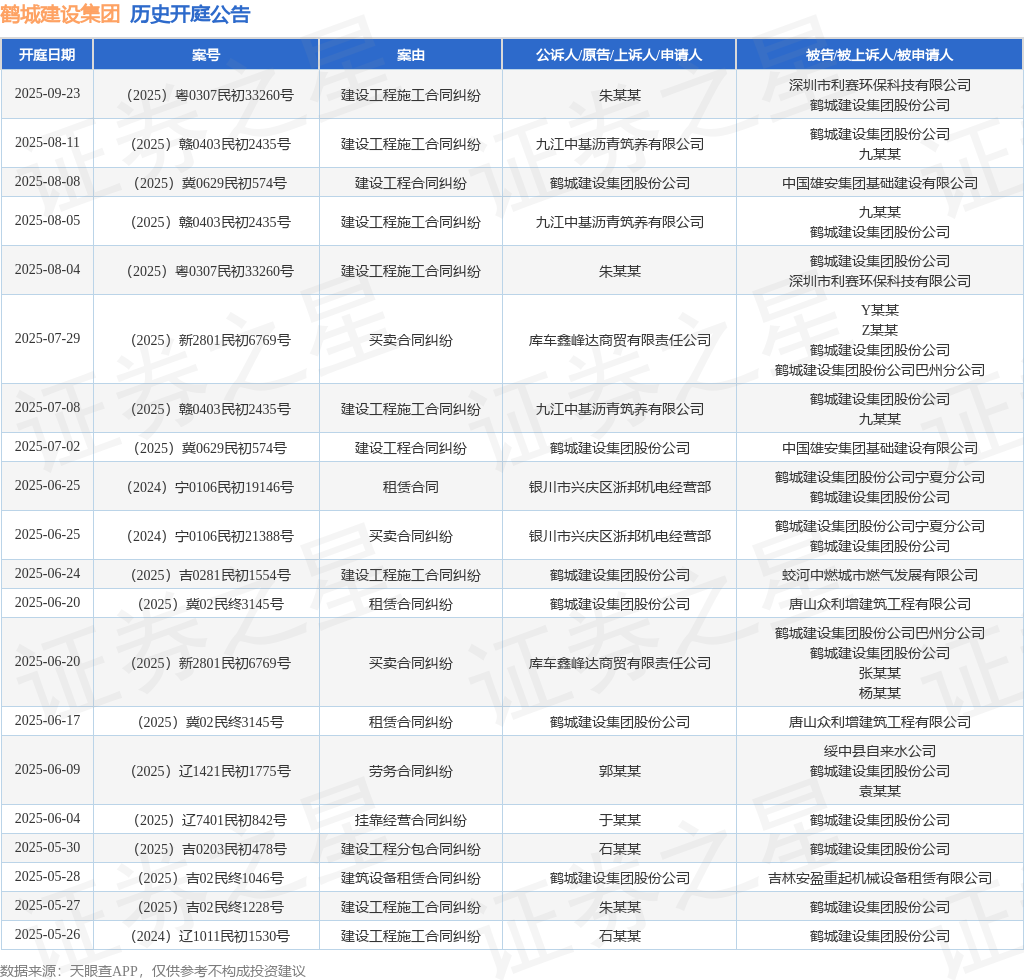Viewport: 1024px width, 980px height.
Task: Click the date 2025-08-11
Action: pyautogui.click(x=48, y=142)
